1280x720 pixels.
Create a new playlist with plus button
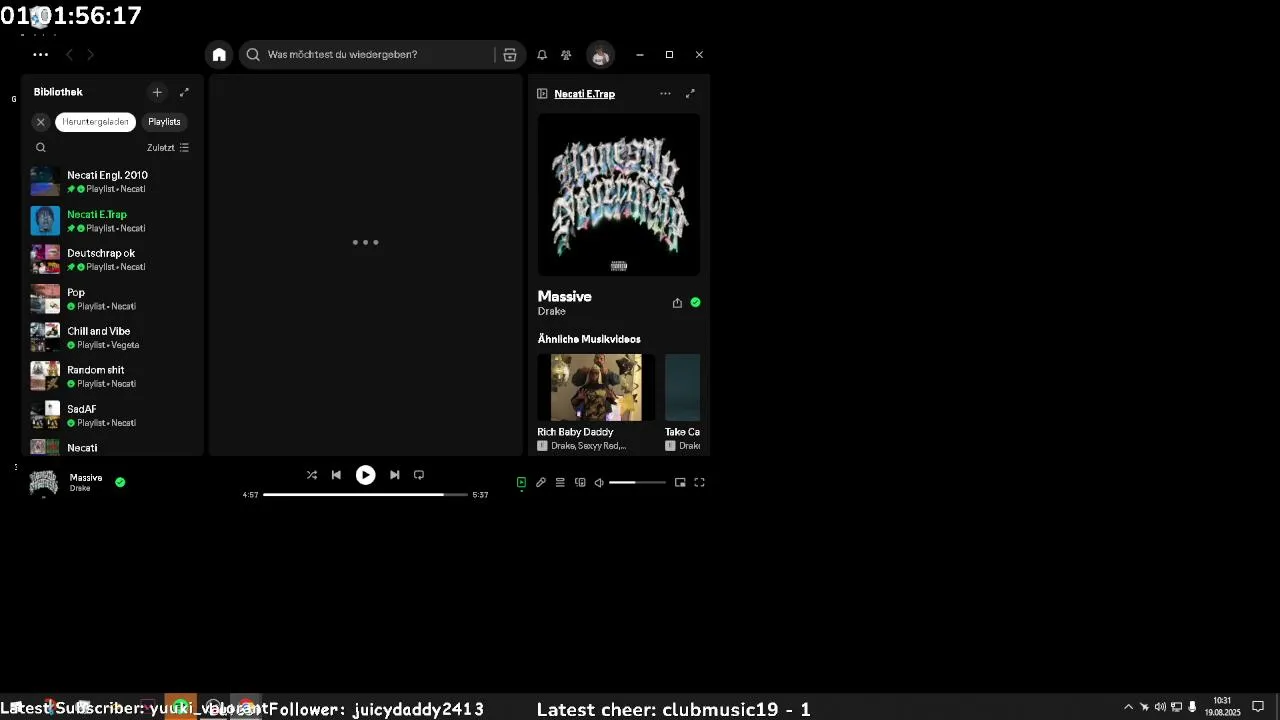(x=157, y=92)
